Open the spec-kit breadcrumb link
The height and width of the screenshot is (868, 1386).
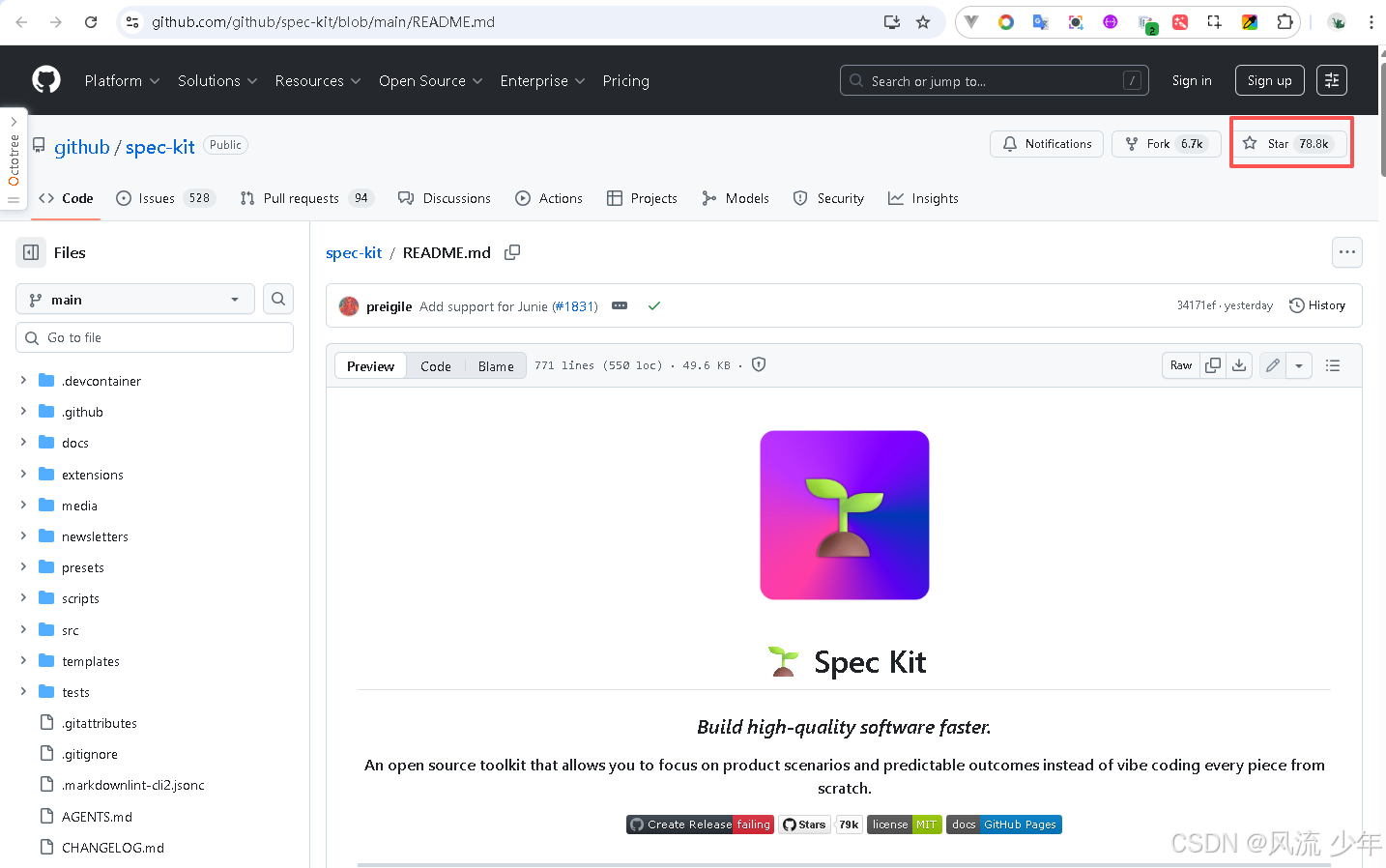click(x=354, y=252)
